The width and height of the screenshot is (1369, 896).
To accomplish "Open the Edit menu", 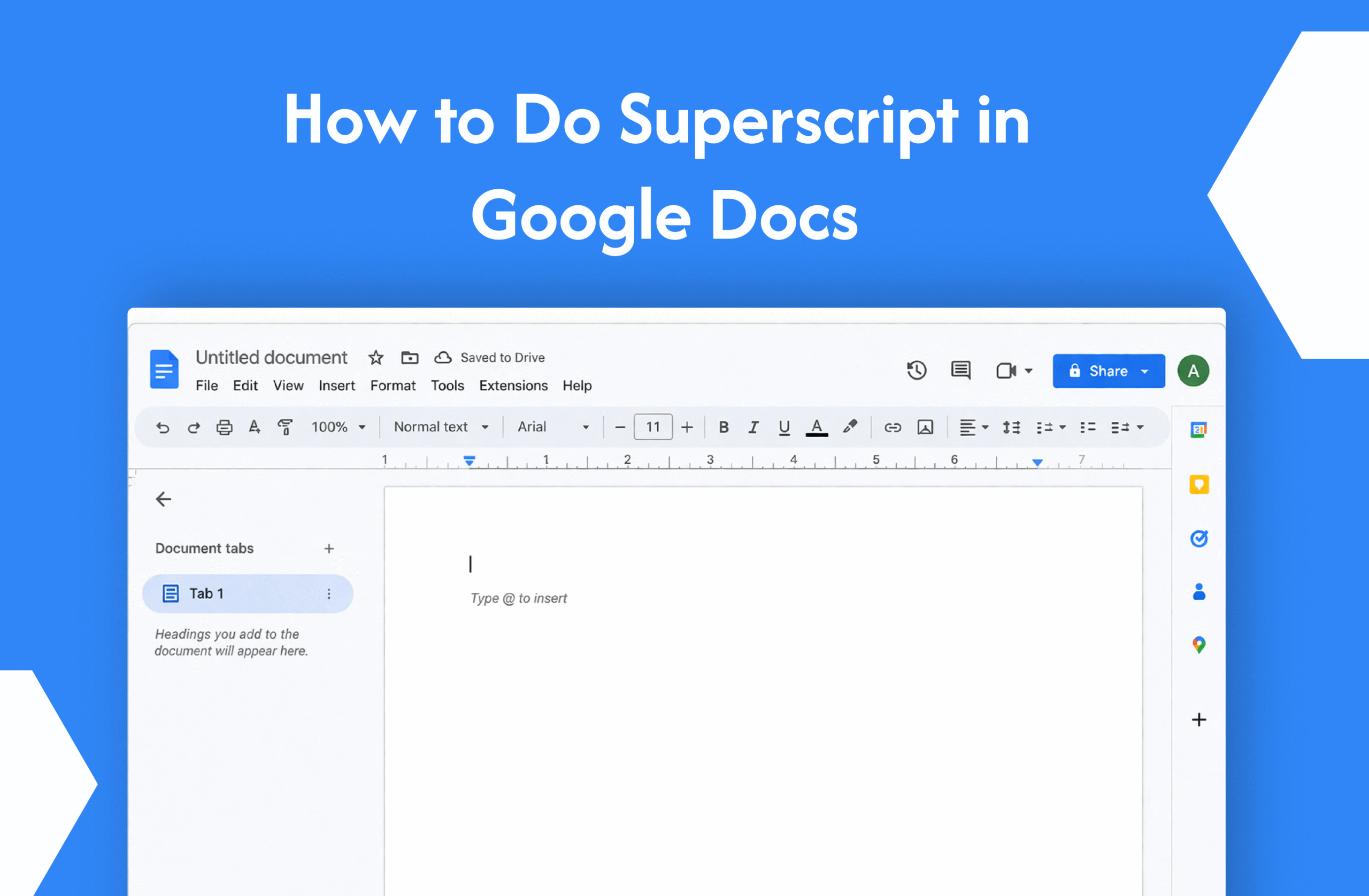I will pos(245,386).
